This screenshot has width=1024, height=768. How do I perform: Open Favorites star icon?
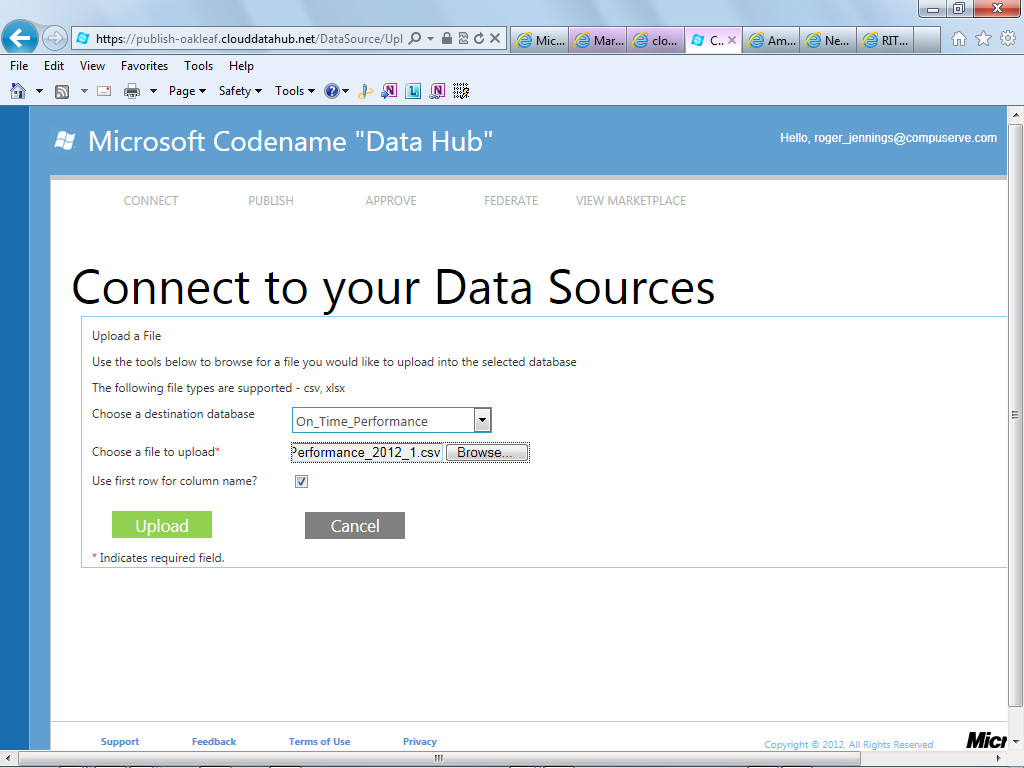(x=983, y=39)
